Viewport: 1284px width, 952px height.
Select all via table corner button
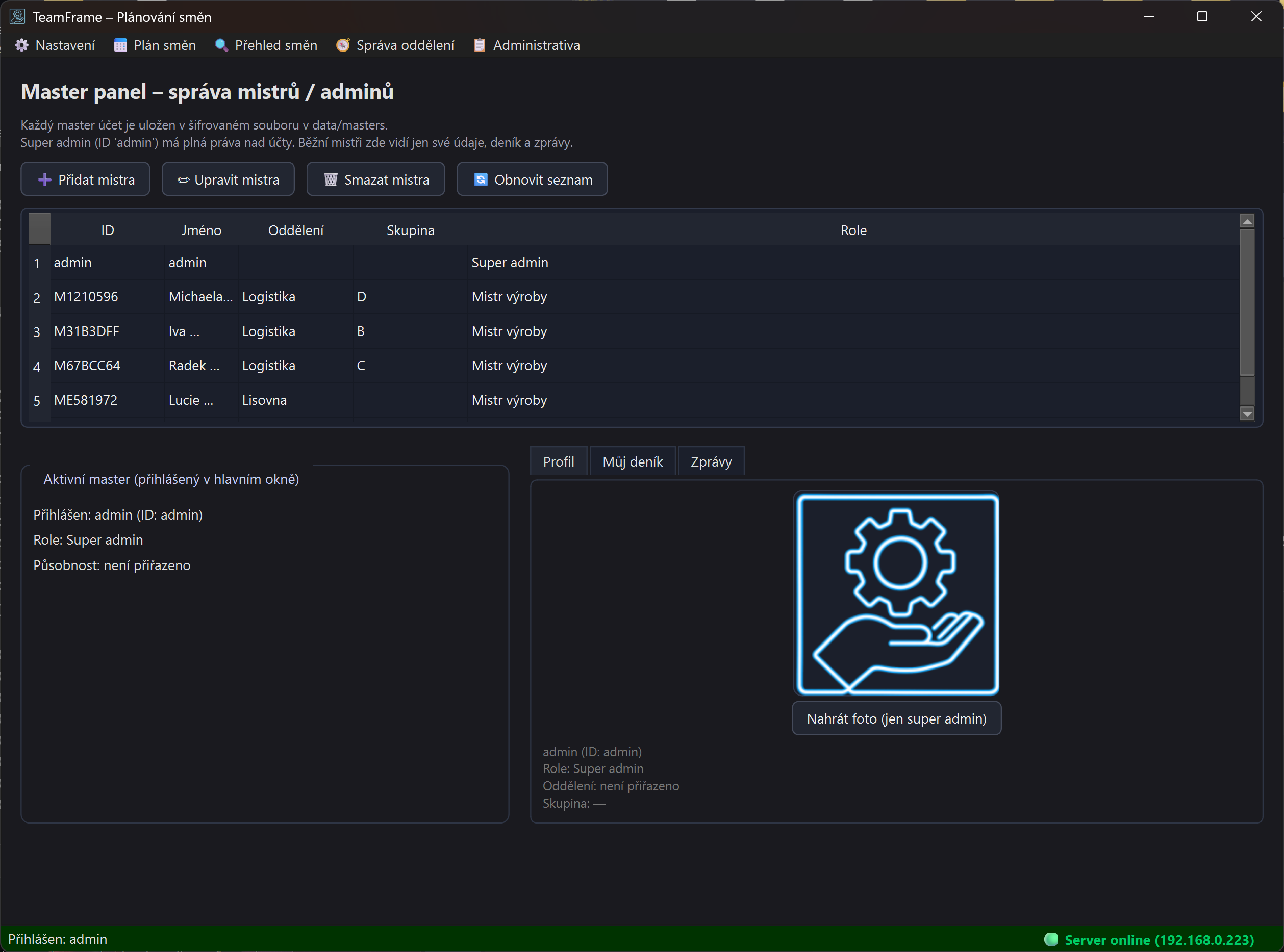coord(39,229)
